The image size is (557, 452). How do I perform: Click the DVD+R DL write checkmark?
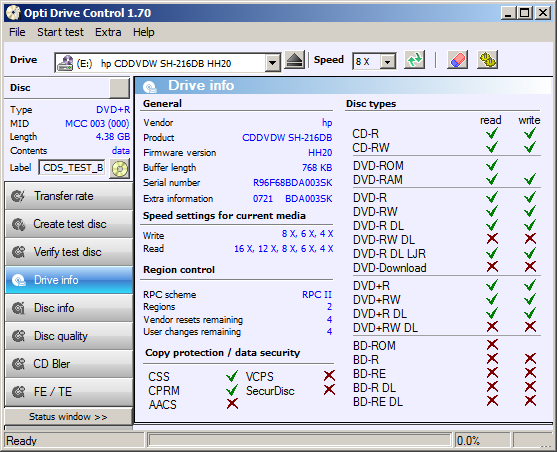point(530,313)
